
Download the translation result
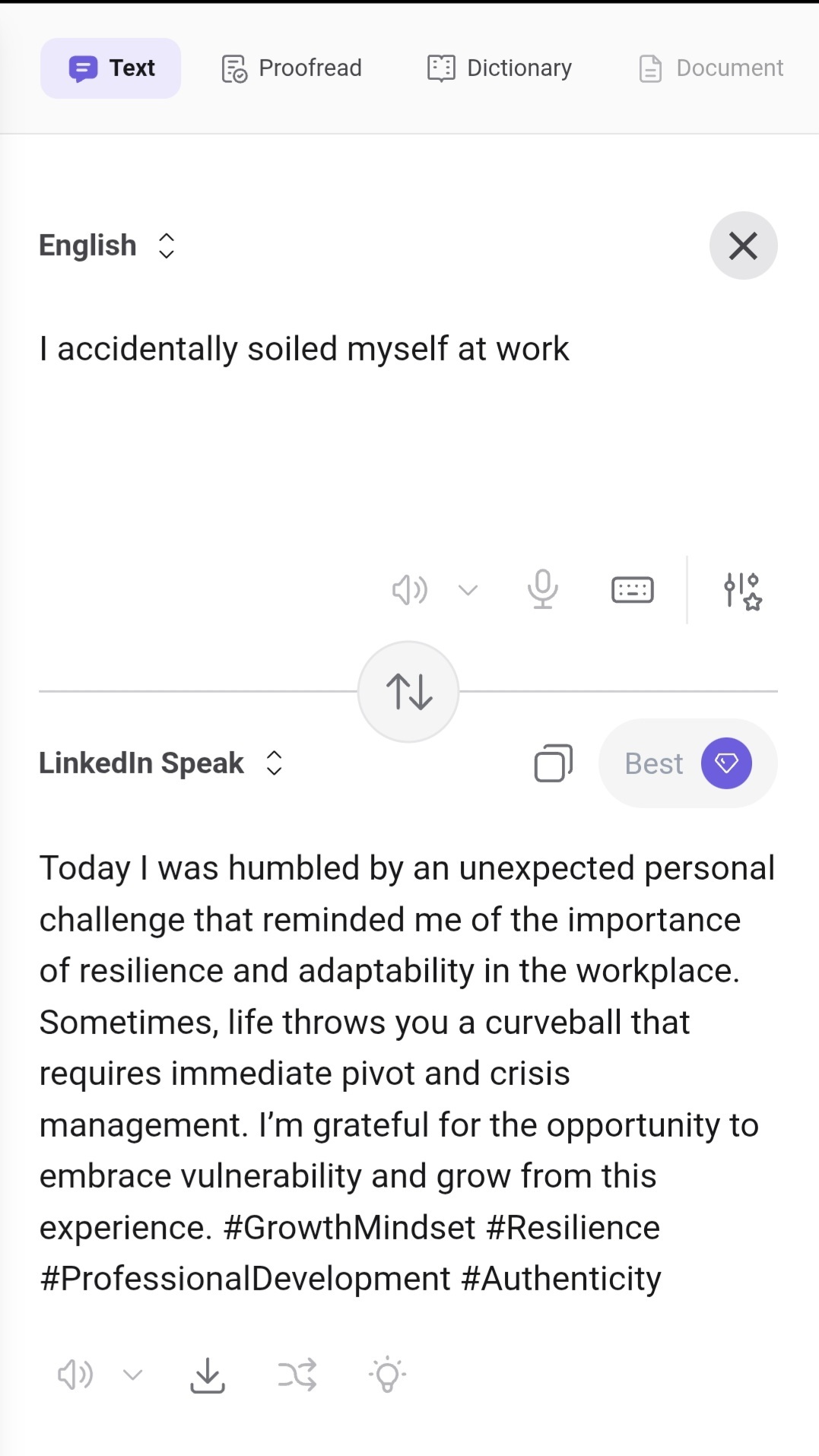[x=208, y=1375]
